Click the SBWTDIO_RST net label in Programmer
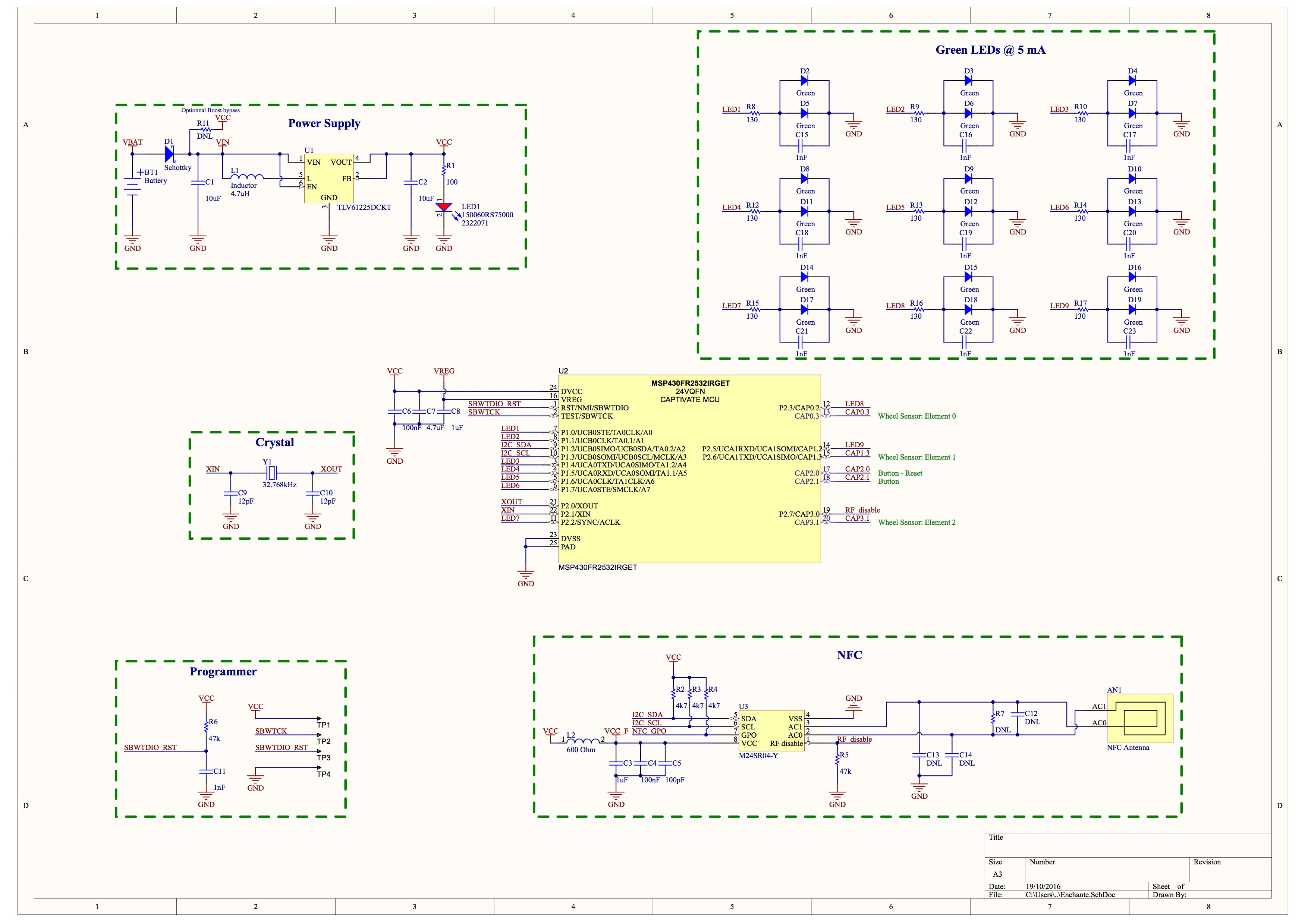This screenshot has width=1308, height=924. point(150,747)
